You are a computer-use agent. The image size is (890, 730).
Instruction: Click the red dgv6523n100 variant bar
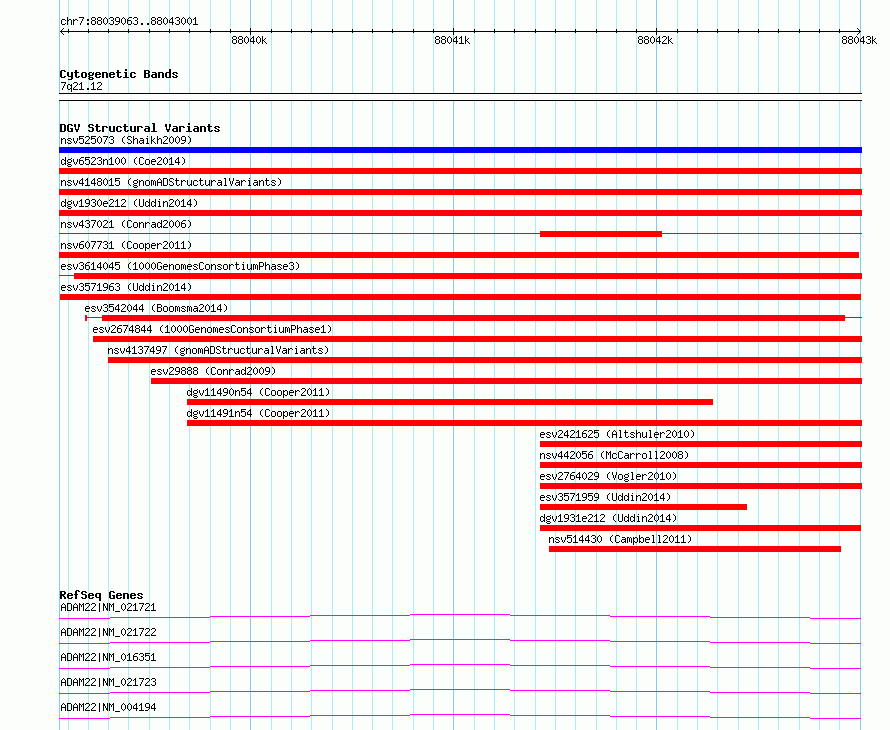pos(460,171)
